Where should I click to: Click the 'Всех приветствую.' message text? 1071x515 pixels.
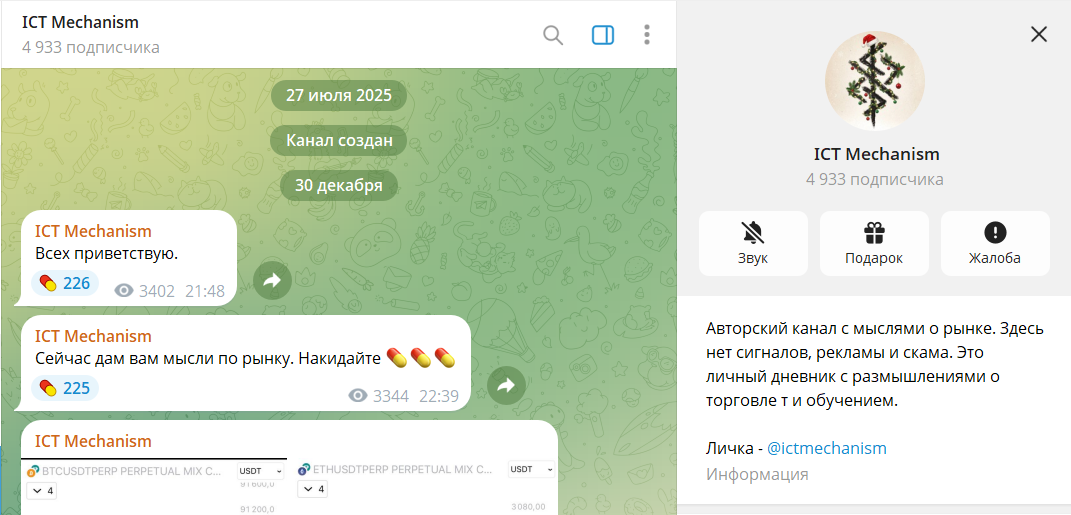pos(106,254)
